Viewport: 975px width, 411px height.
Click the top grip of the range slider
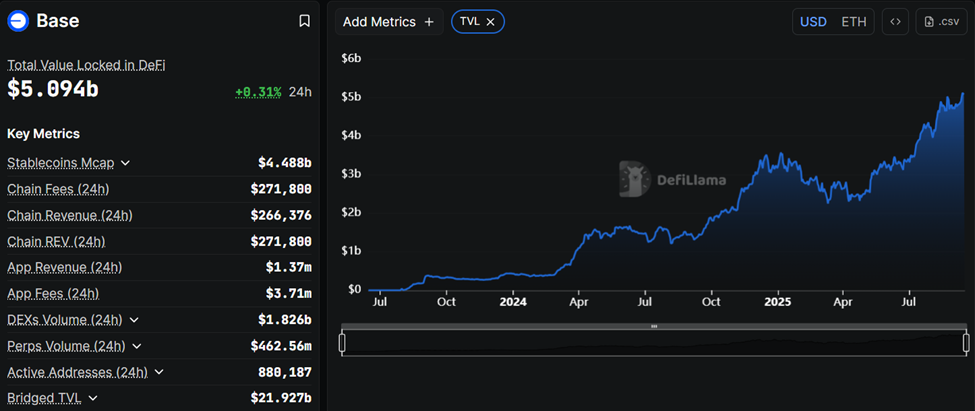pos(654,326)
